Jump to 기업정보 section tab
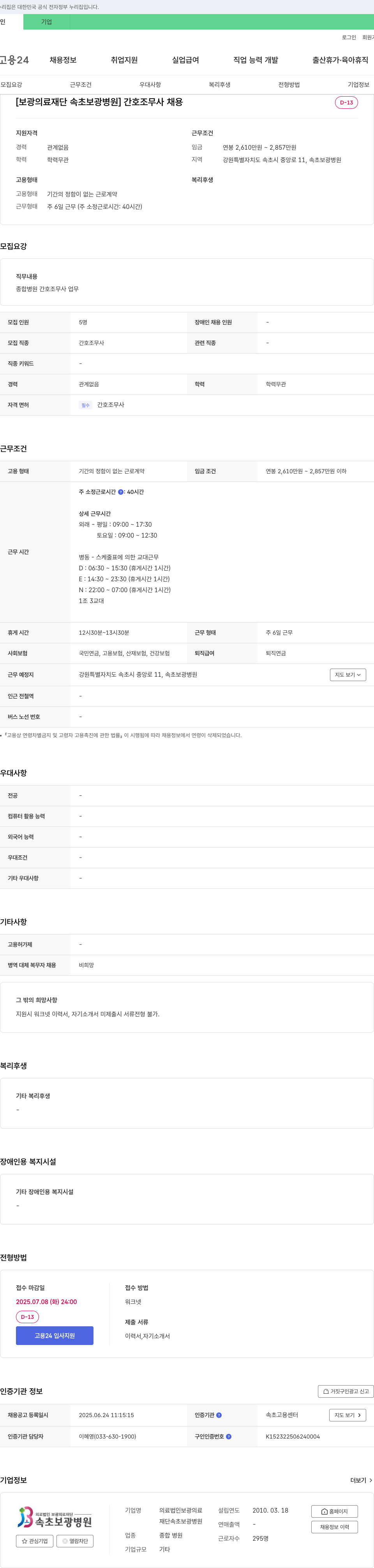 coord(358,85)
